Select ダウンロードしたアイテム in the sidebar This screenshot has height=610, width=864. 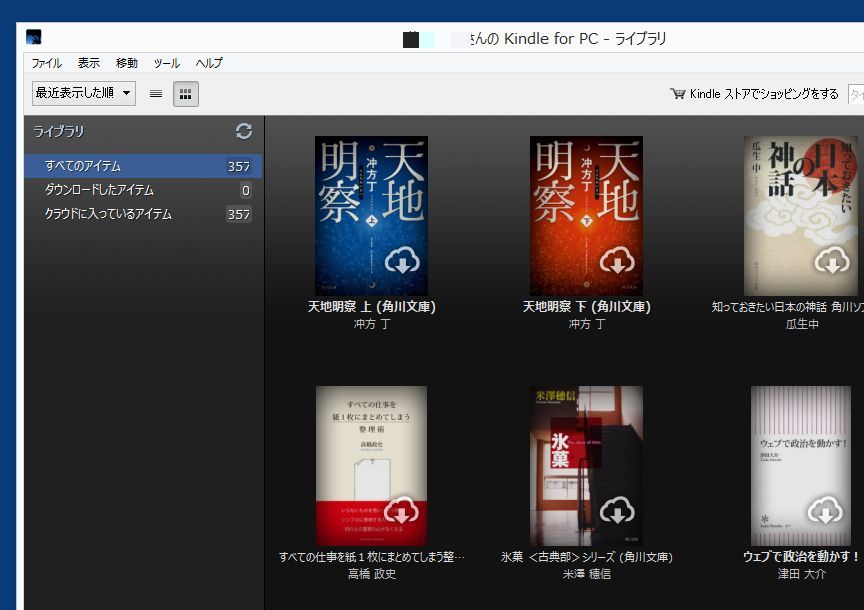[143, 190]
